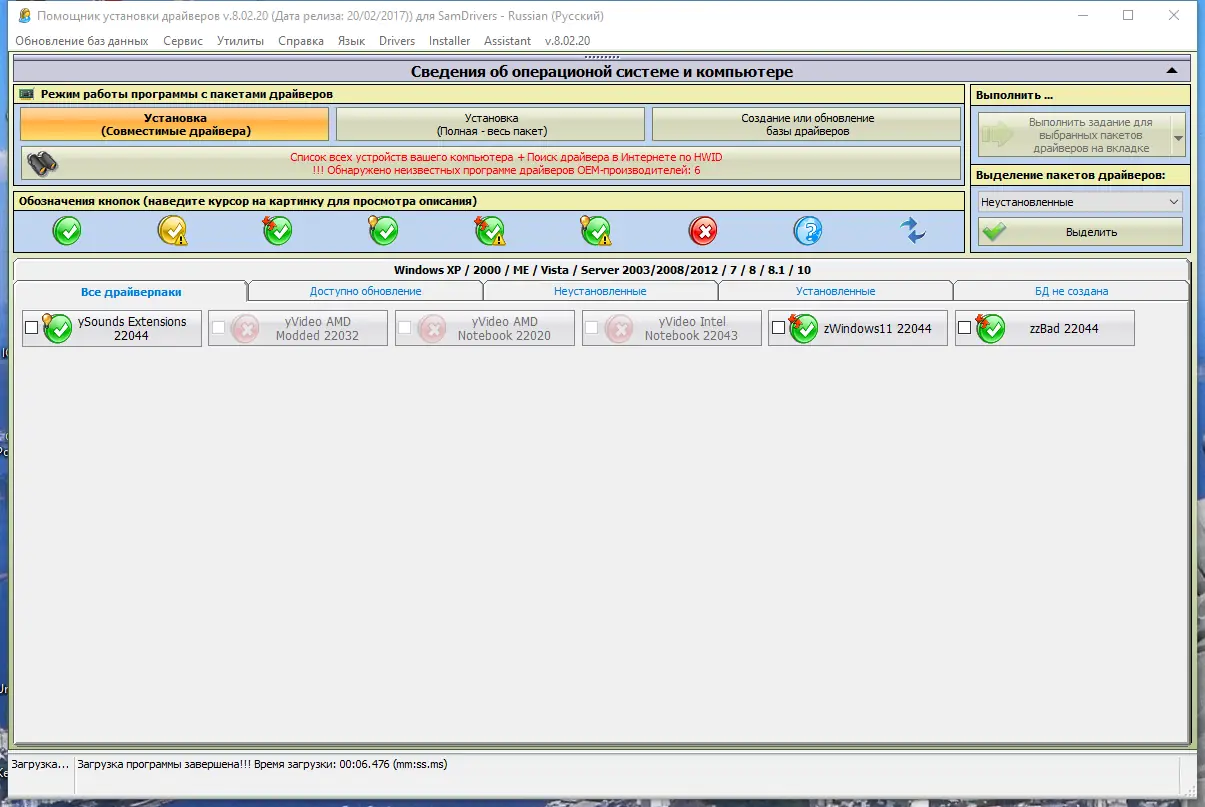This screenshot has width=1205, height=807.
Task: Click the green arrow execute task icon
Action: (997, 135)
